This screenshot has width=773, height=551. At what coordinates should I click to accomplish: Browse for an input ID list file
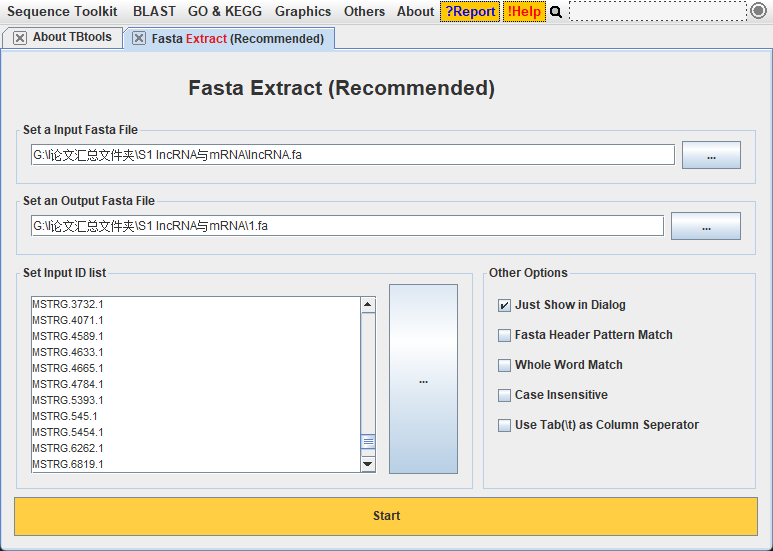pyautogui.click(x=423, y=379)
